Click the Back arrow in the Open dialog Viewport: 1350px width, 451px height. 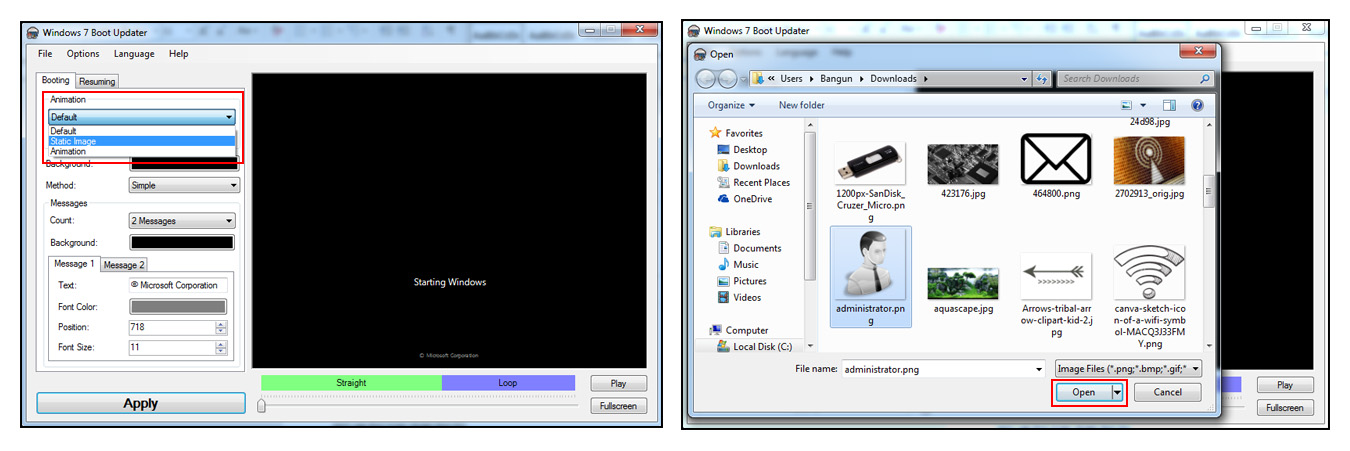[705, 78]
